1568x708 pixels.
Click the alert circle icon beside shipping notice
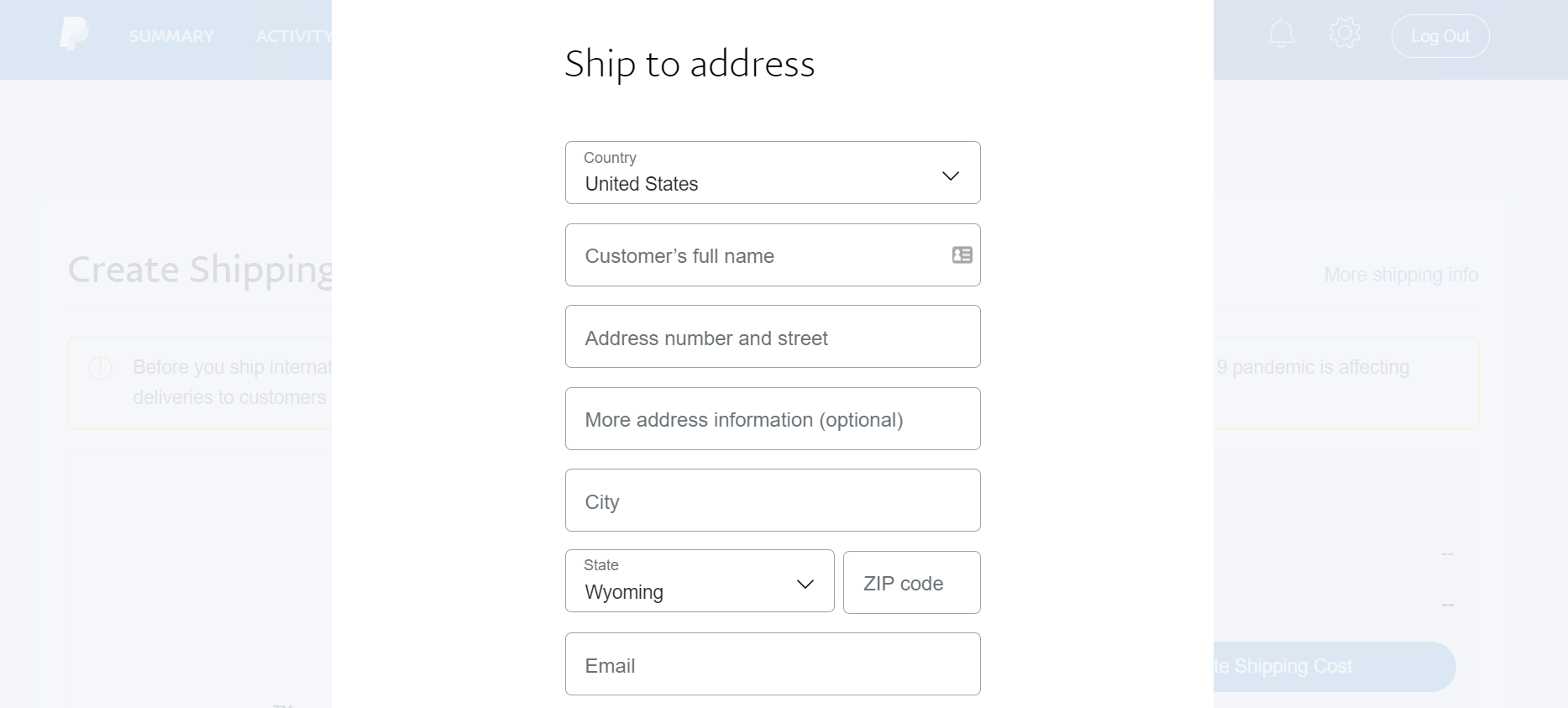tap(100, 368)
